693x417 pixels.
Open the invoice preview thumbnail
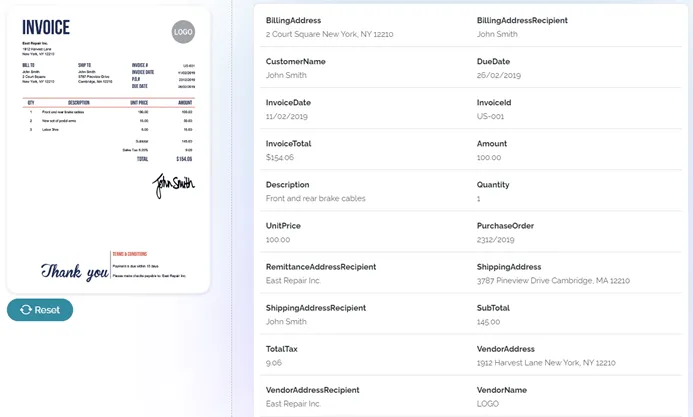(x=108, y=150)
